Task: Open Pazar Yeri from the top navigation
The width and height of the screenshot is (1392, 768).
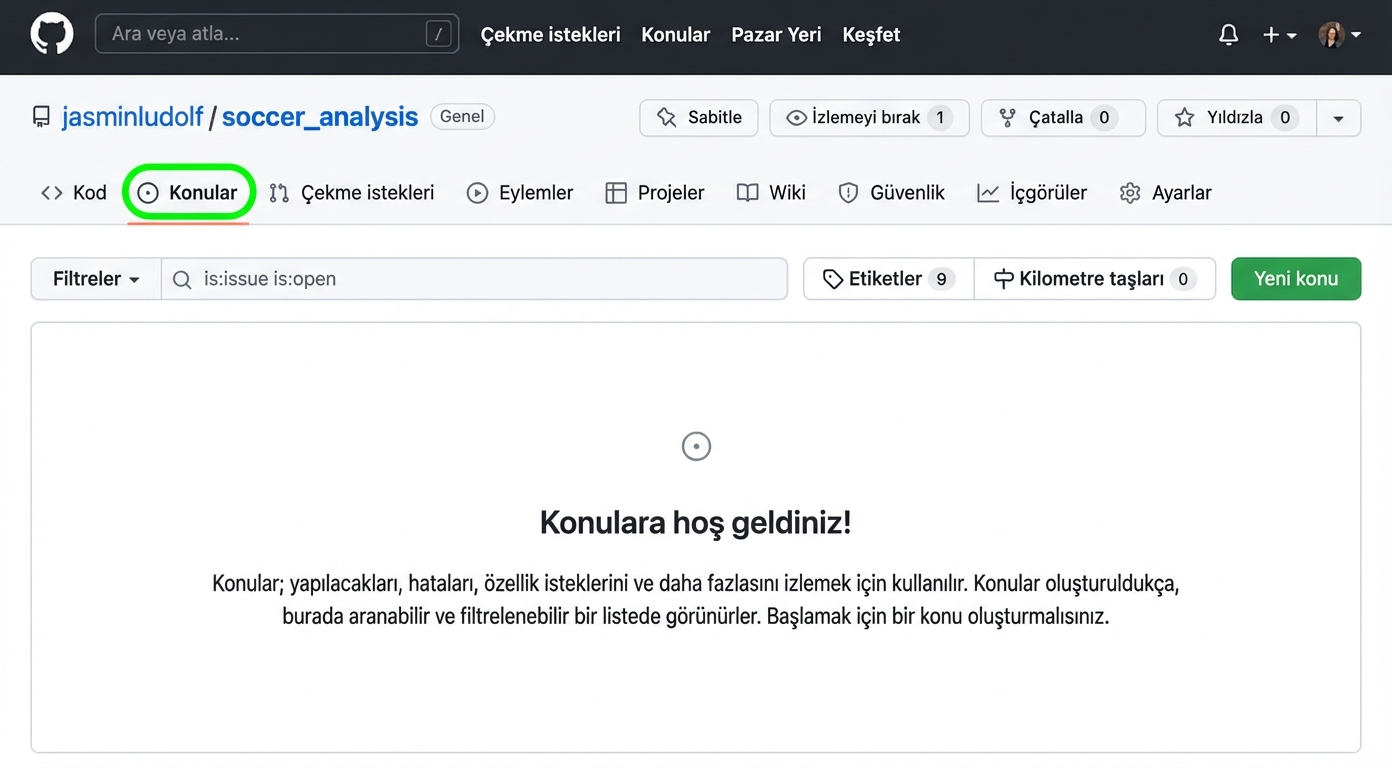Action: 776,34
